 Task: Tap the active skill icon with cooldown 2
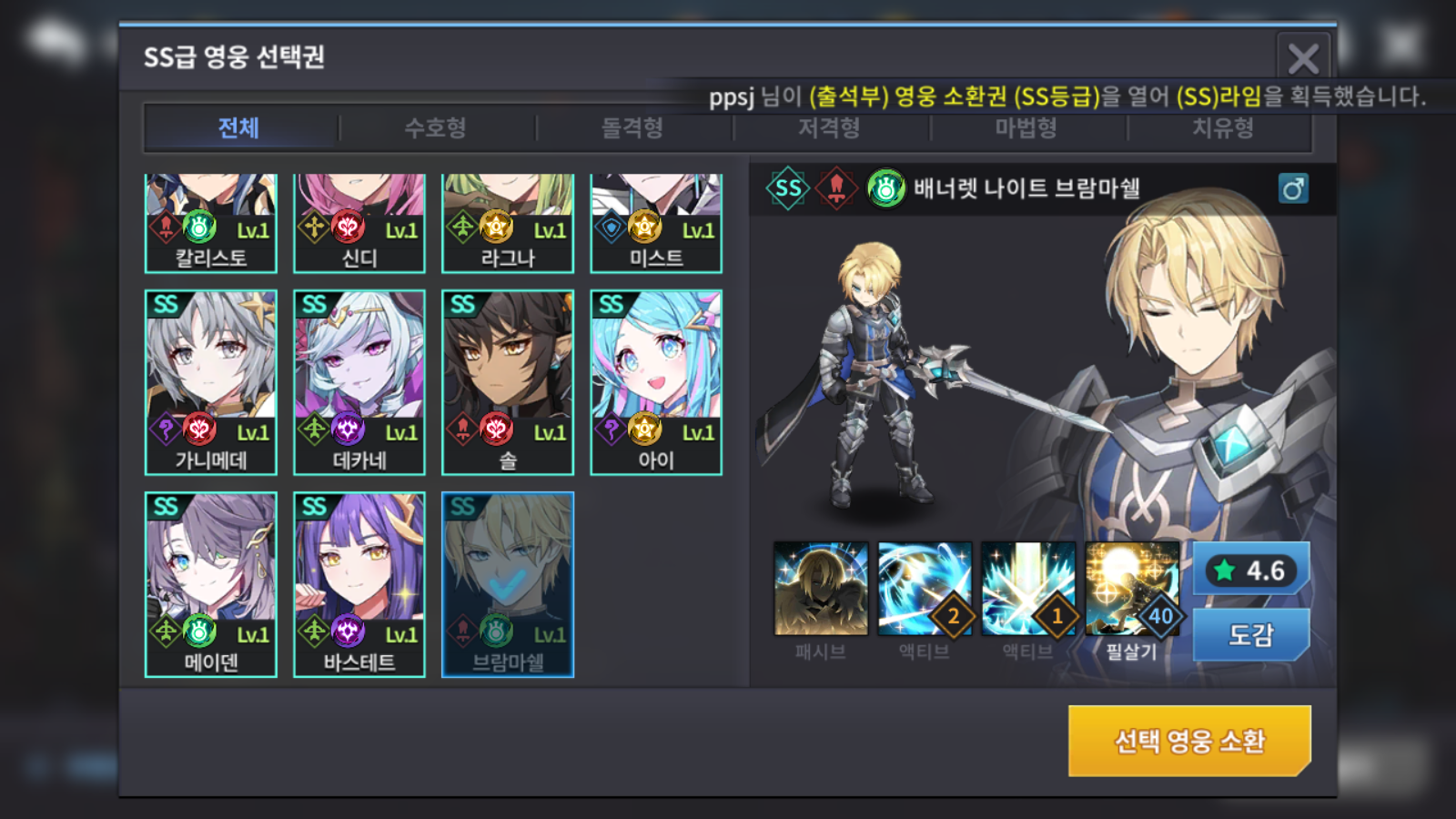click(x=925, y=589)
